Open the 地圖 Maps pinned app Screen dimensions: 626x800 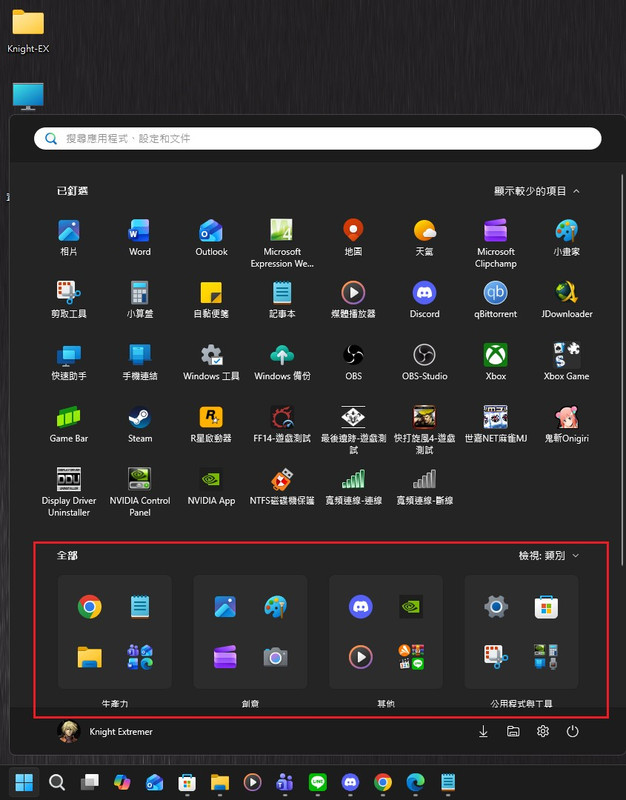353,237
